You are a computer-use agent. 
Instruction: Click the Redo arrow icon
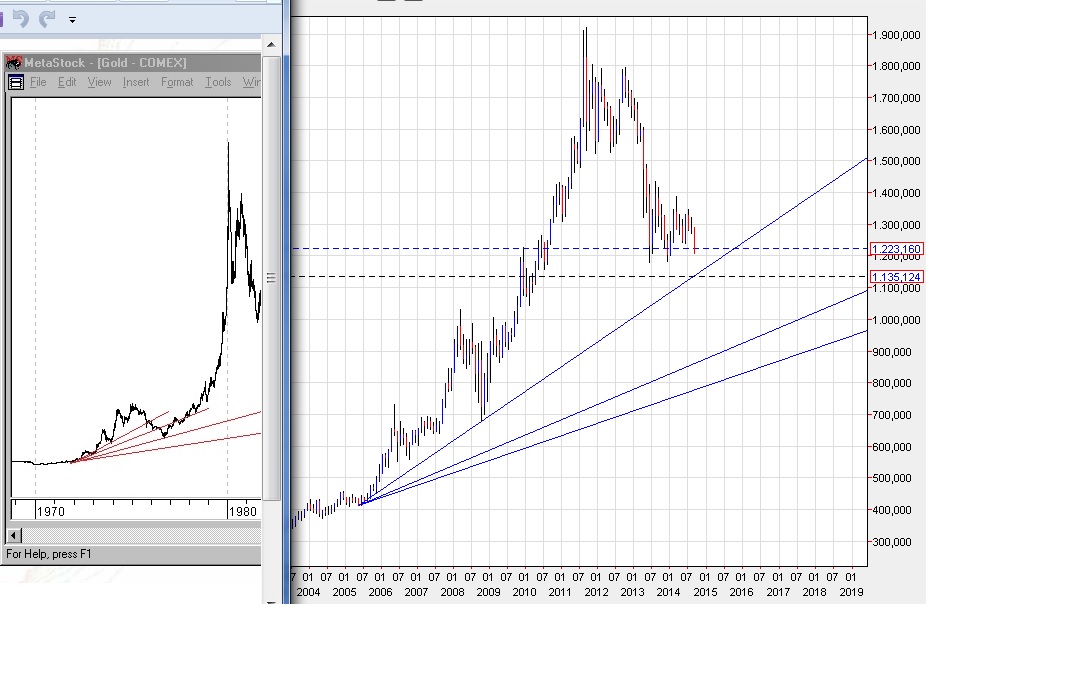click(x=46, y=19)
